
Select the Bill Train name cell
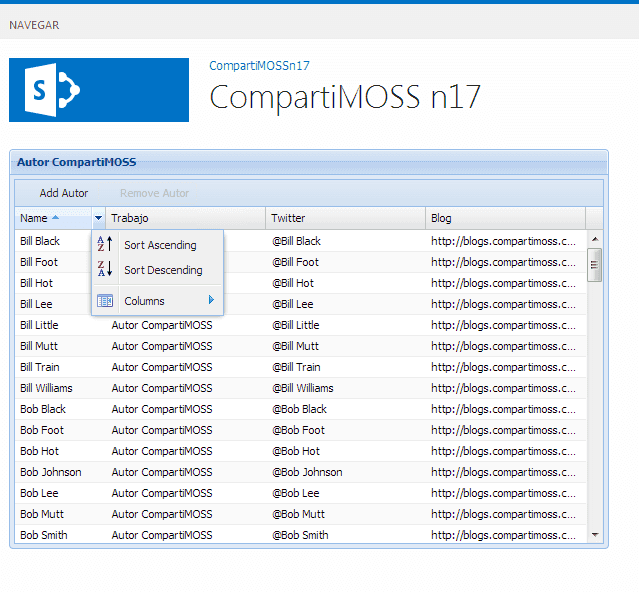pyautogui.click(x=60, y=367)
